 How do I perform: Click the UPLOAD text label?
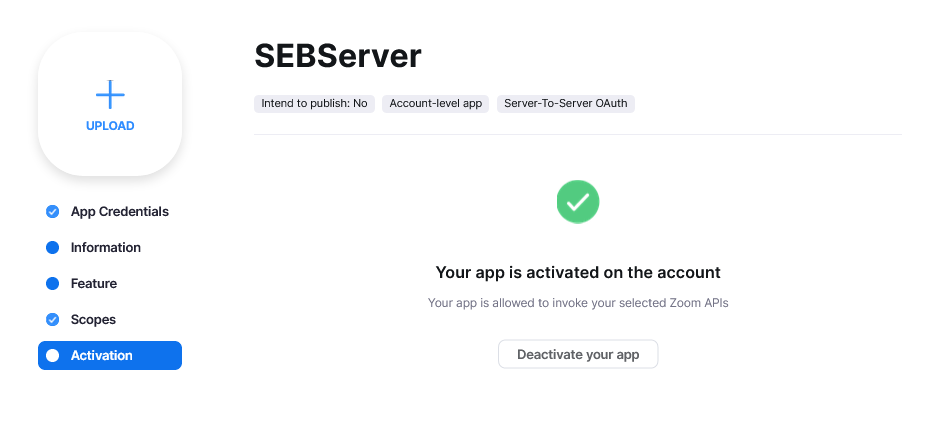point(110,126)
